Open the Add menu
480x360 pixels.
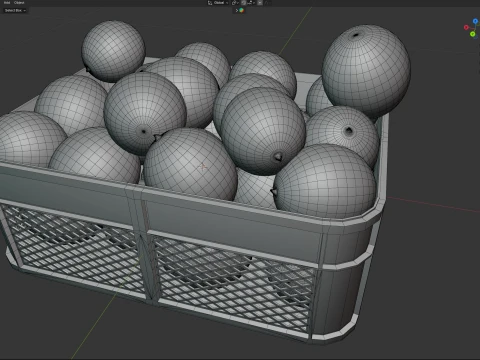(7, 3)
